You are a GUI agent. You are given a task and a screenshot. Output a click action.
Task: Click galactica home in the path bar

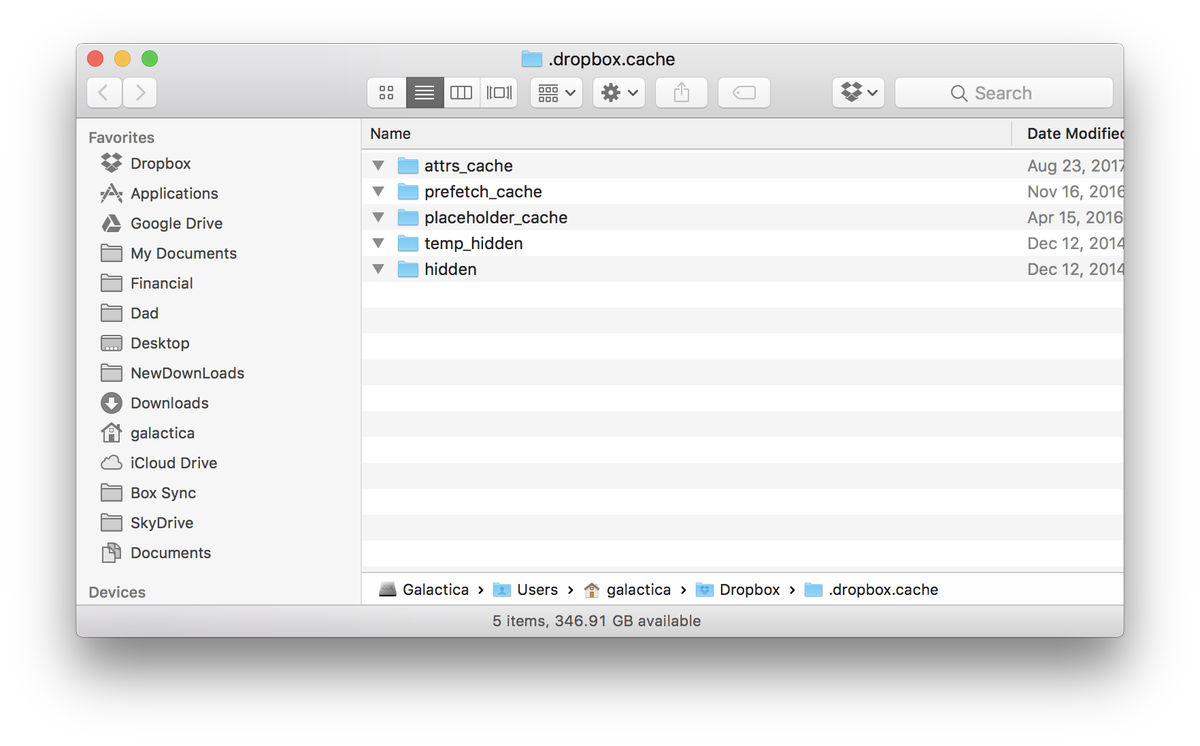[x=627, y=590]
